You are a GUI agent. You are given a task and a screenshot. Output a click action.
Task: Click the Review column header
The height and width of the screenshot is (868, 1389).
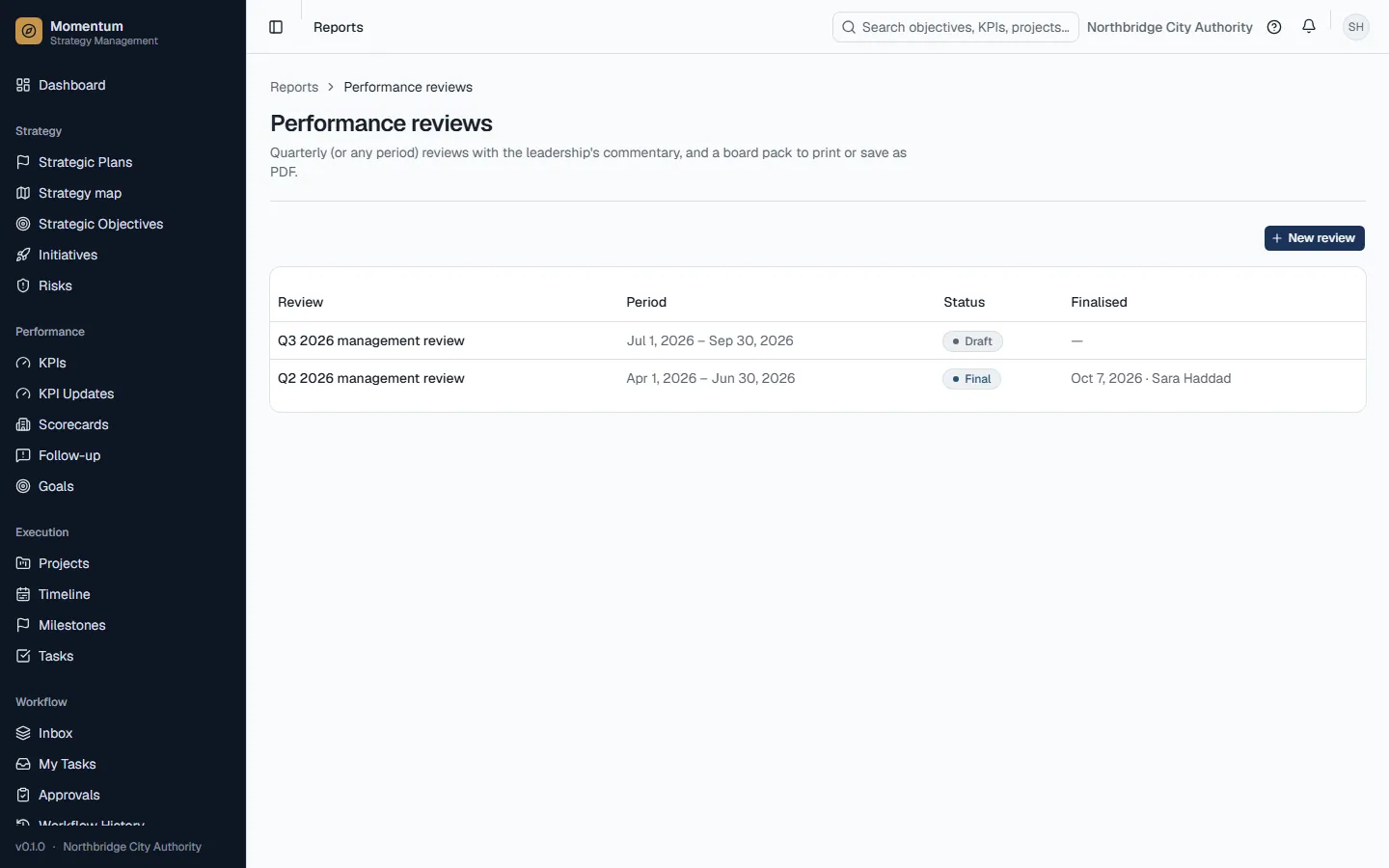(300, 302)
